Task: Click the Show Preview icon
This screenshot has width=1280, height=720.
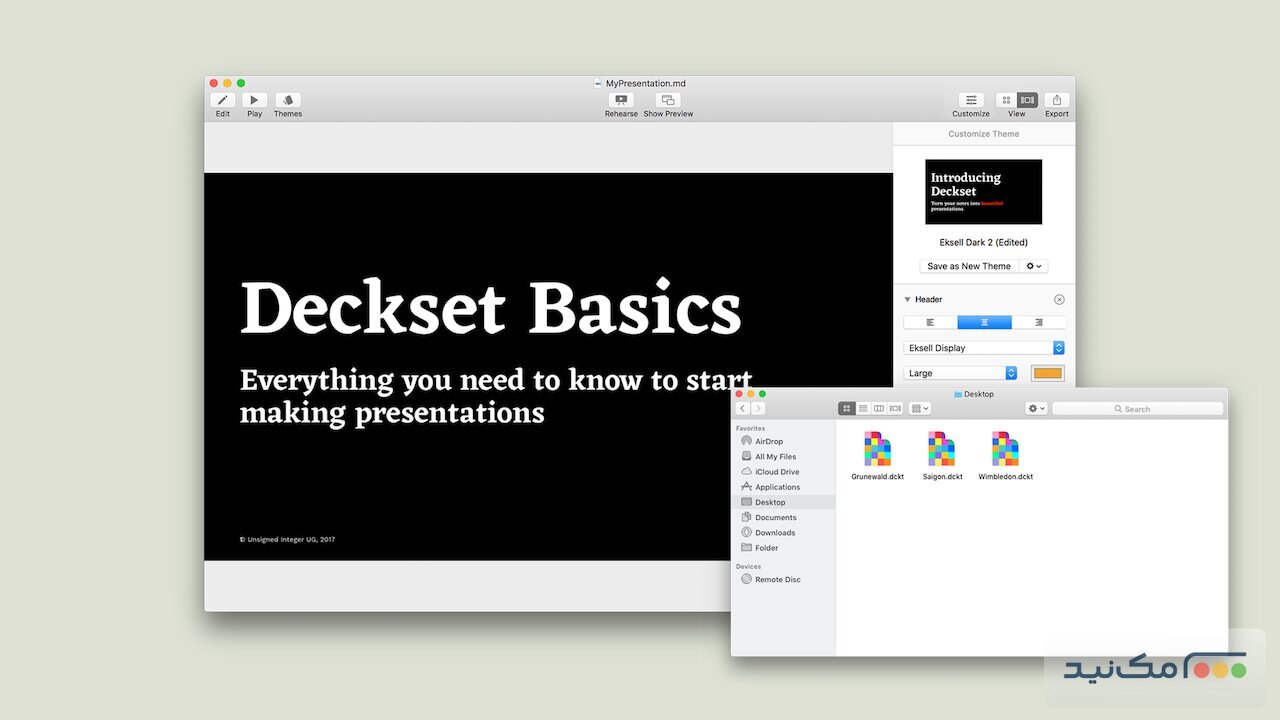Action: [668, 100]
